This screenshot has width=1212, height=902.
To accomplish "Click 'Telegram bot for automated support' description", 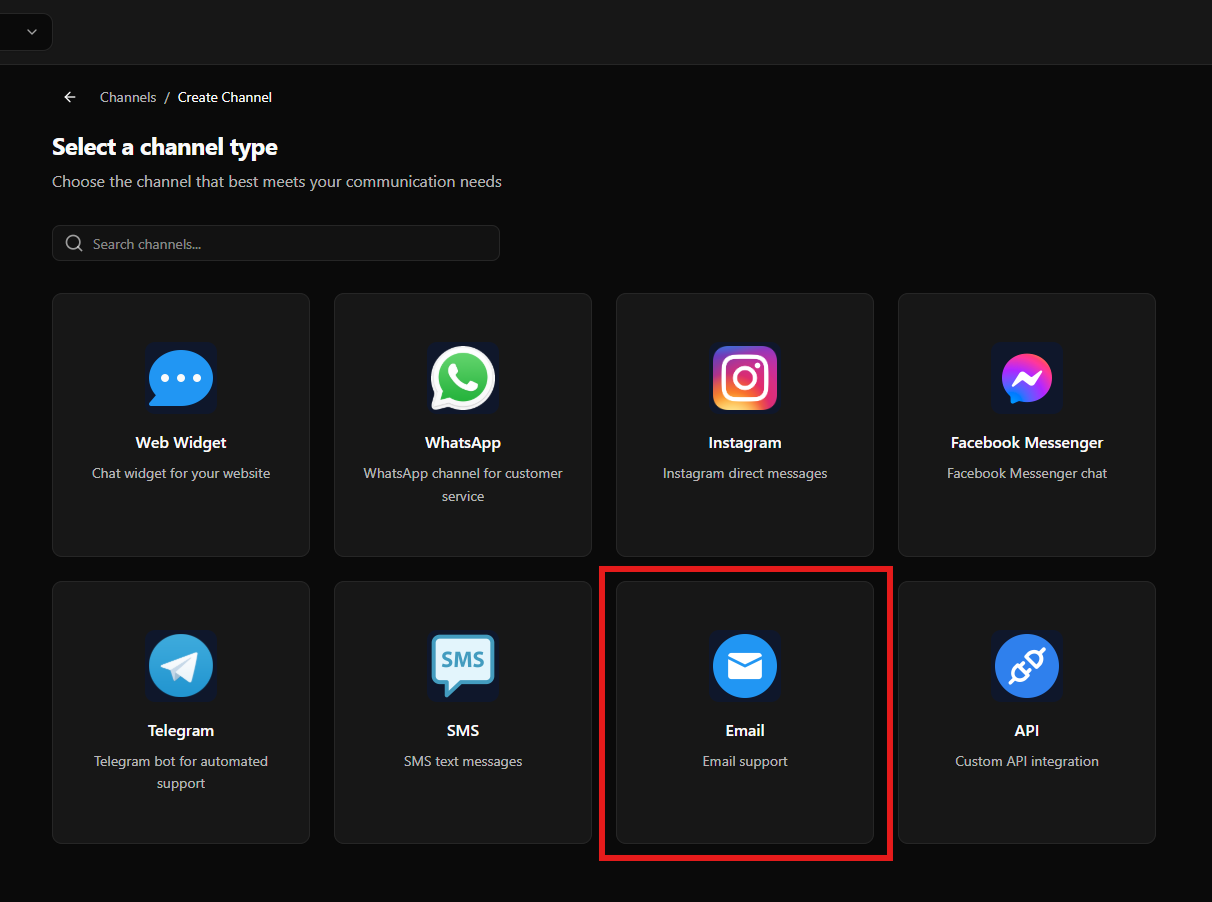I will pos(181,772).
